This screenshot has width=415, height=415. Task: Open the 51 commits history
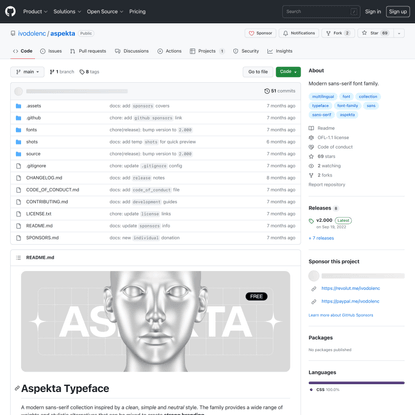point(280,91)
